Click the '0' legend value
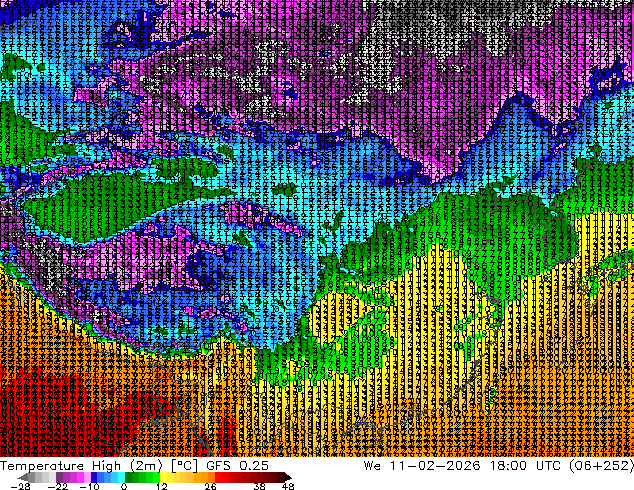Viewport: 634px width, 490px height. click(124, 486)
